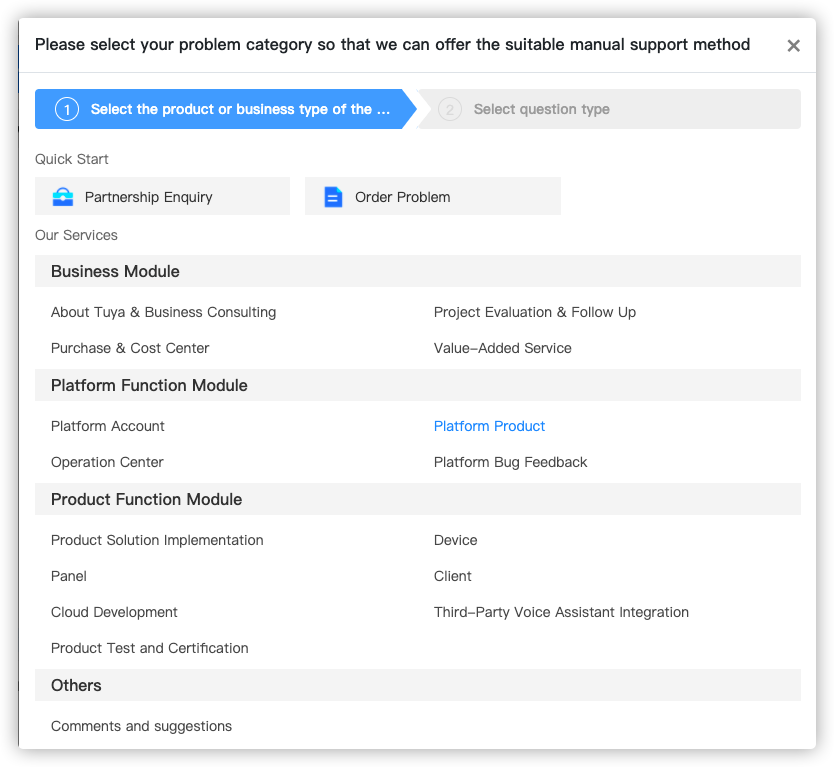
Task: Click the Order Problem document icon
Action: pyautogui.click(x=333, y=197)
